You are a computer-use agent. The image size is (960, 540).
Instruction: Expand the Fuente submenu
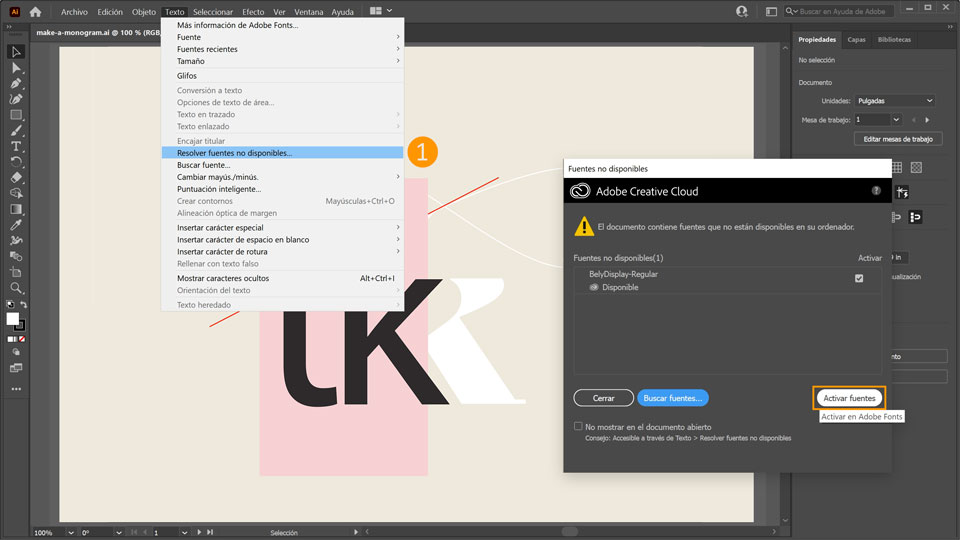pos(282,37)
